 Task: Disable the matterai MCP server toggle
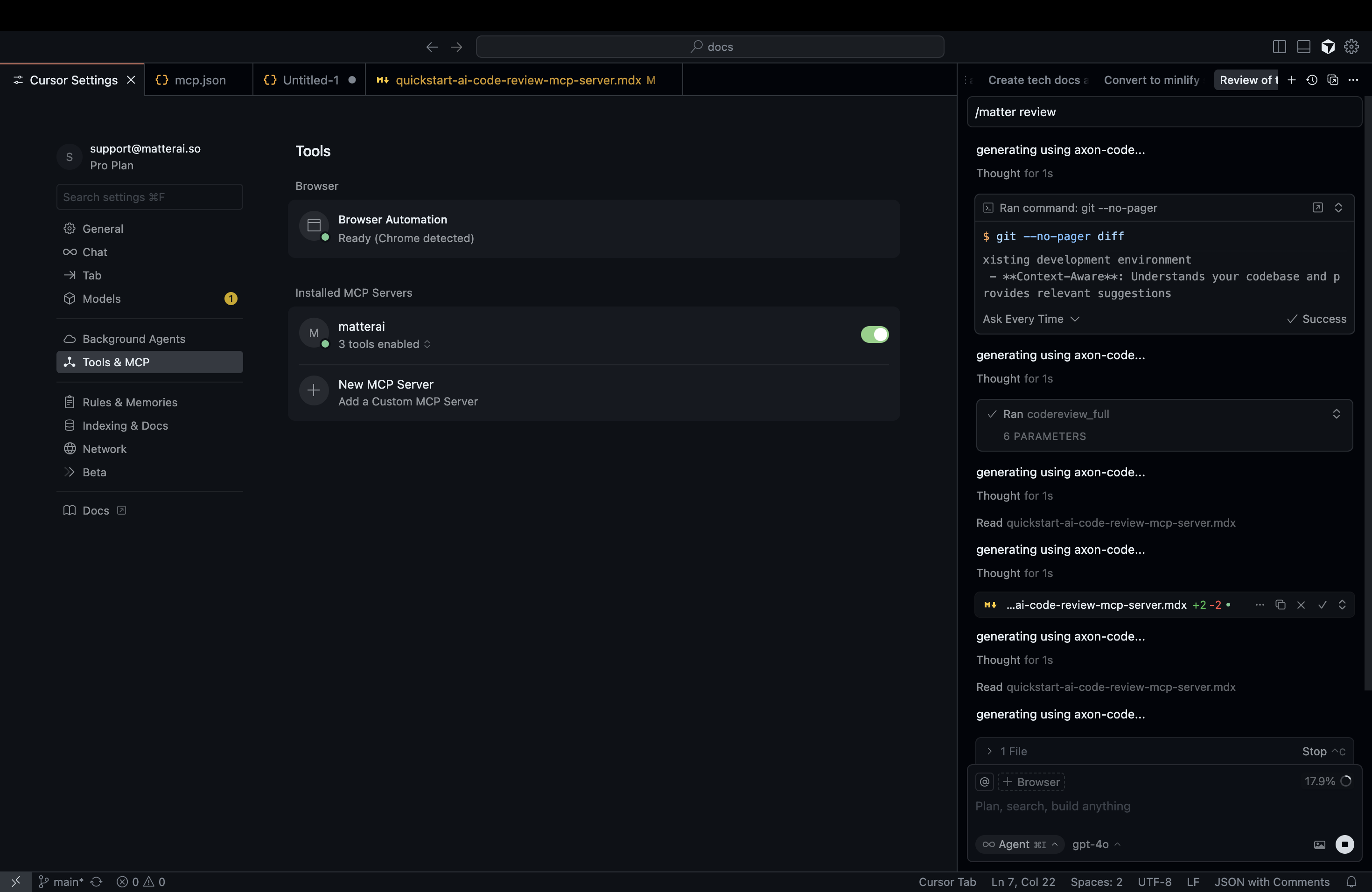[874, 334]
